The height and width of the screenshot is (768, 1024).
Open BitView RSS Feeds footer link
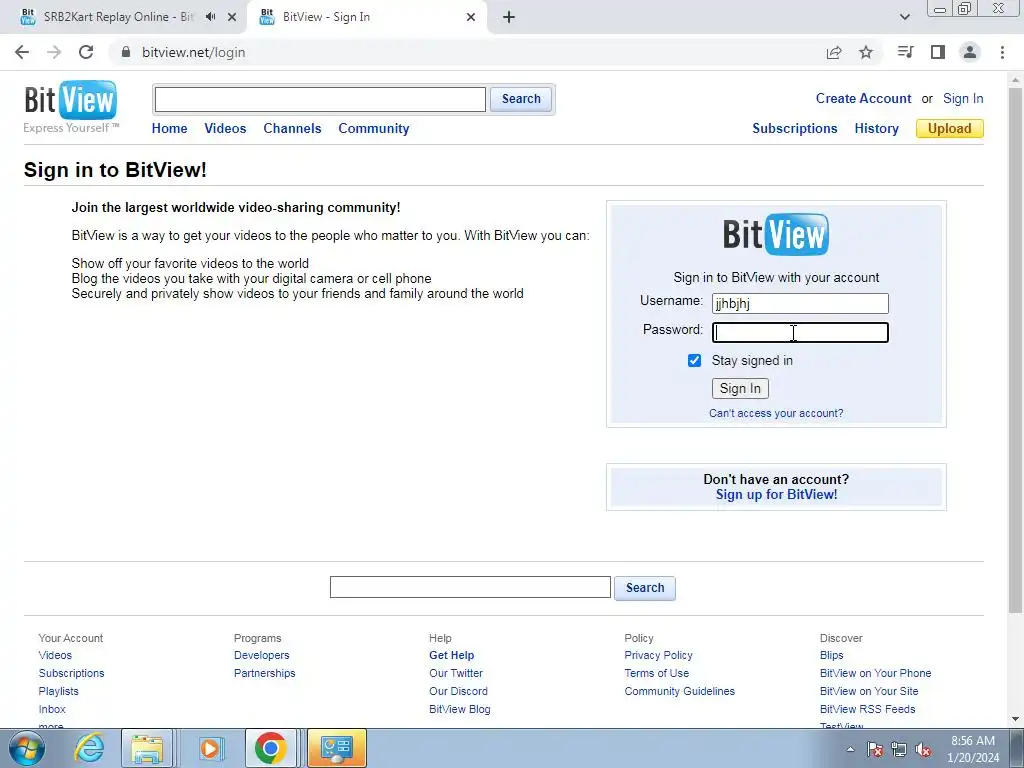click(x=867, y=709)
